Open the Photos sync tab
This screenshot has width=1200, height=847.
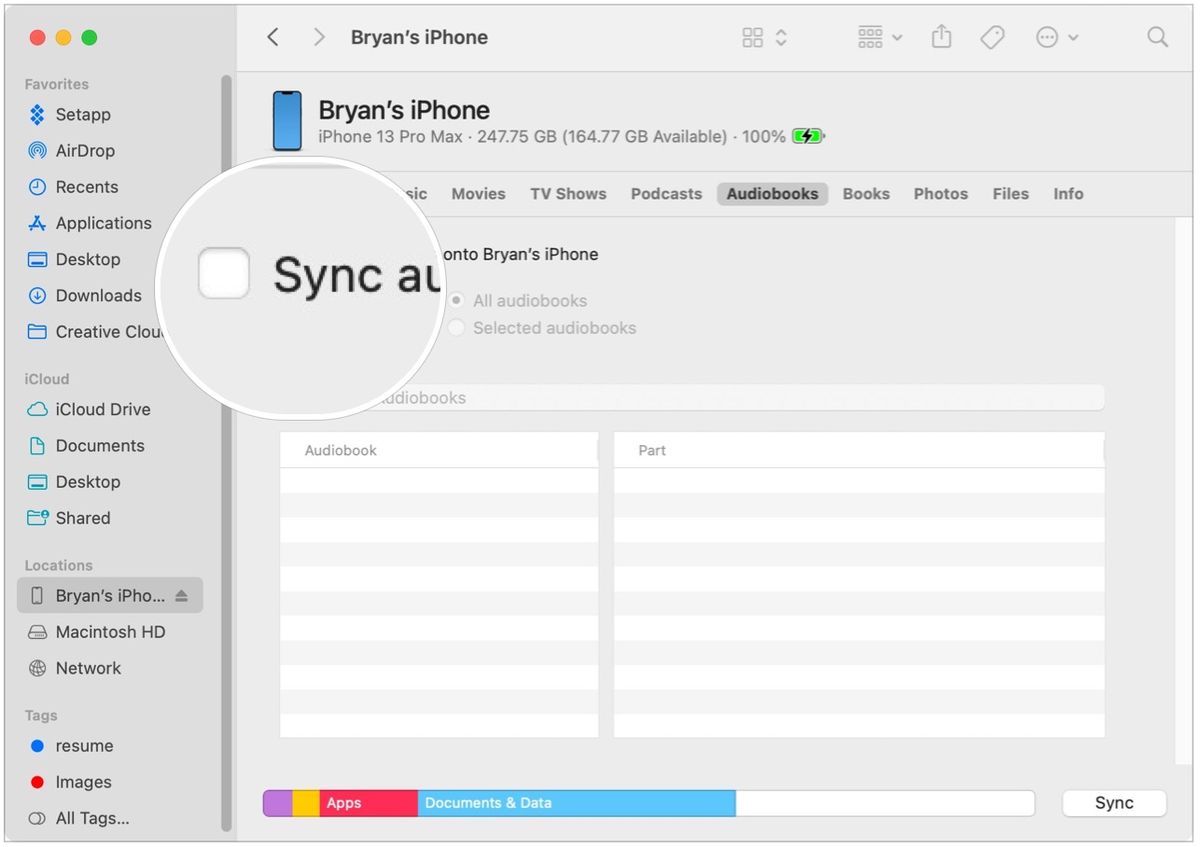tap(940, 193)
